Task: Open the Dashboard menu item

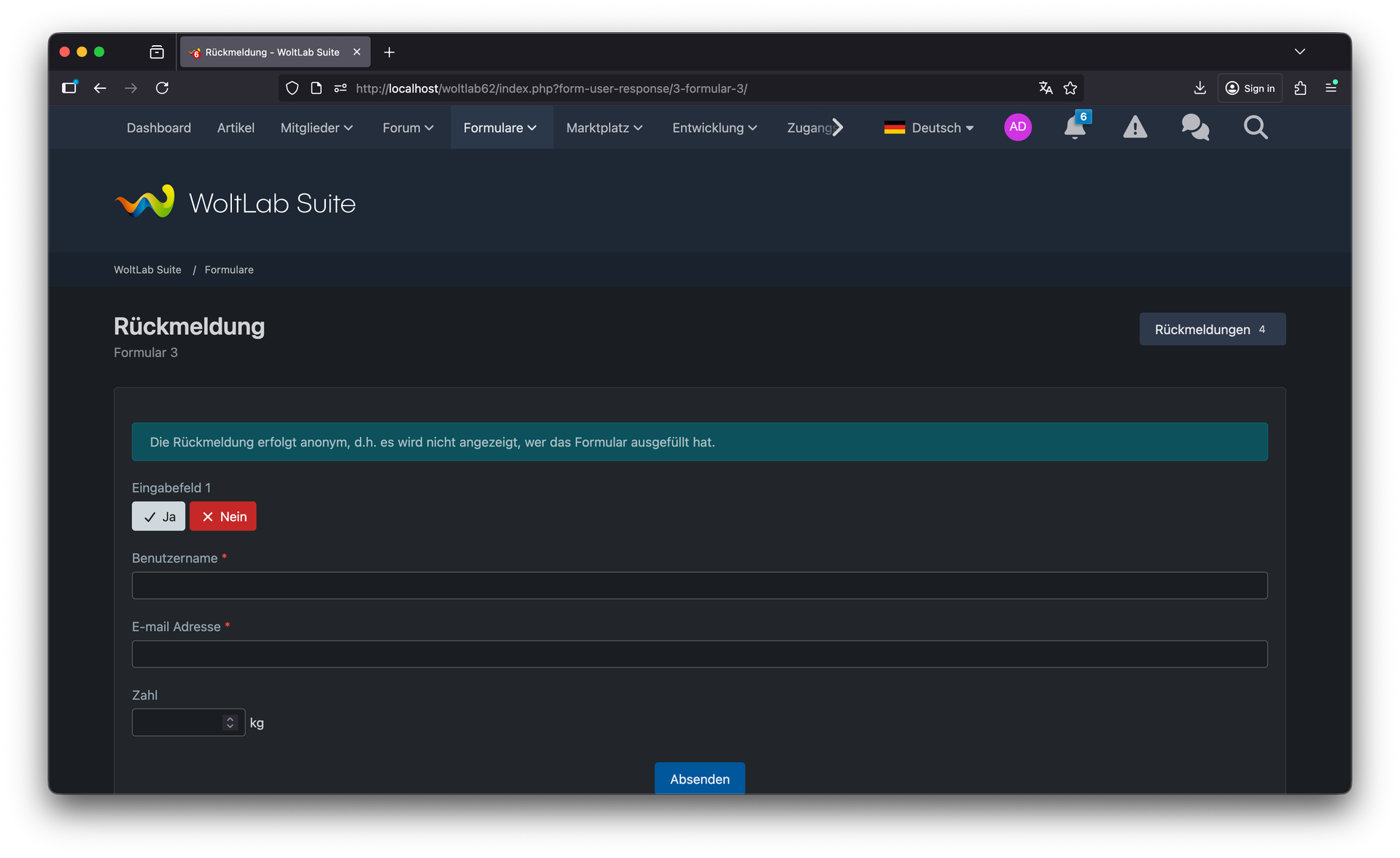Action: 159,128
